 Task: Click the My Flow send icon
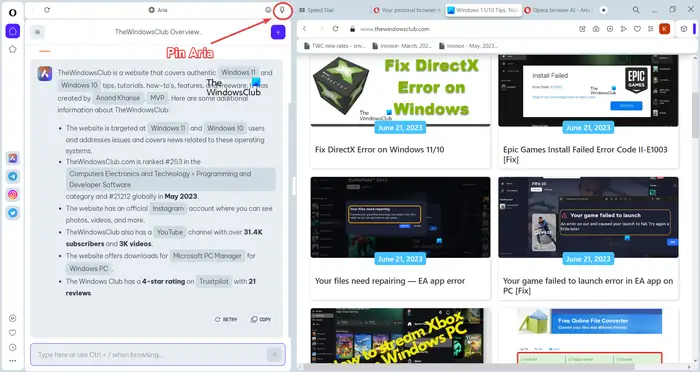pos(624,29)
